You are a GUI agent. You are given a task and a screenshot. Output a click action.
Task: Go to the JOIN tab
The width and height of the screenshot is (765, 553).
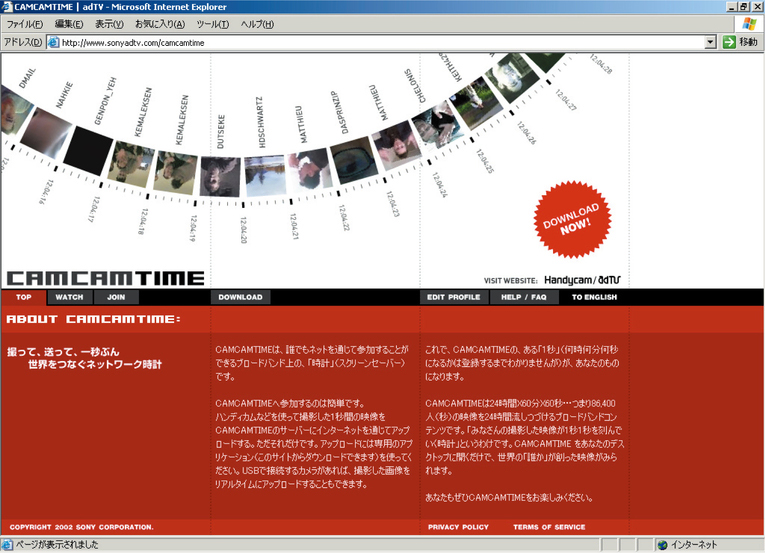click(x=116, y=297)
